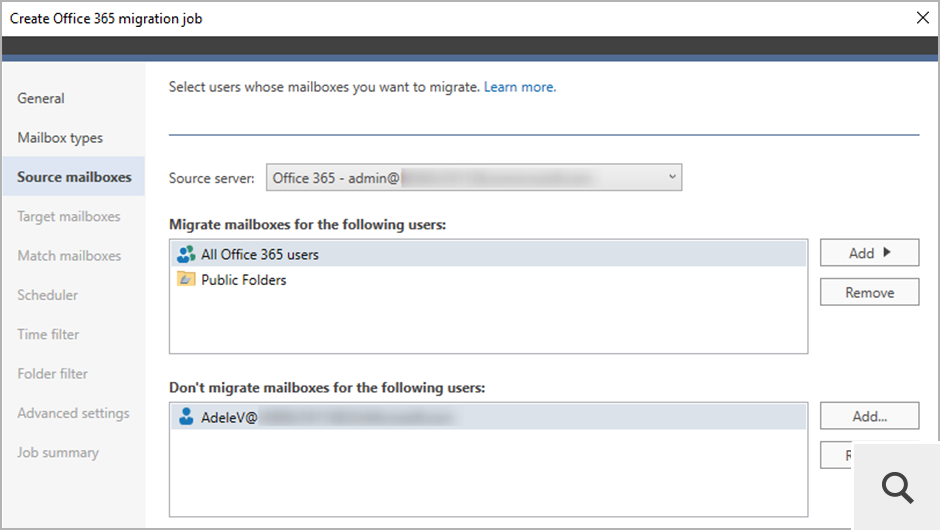Click Add with arrow for migrate list
Viewport: 940px width, 530px height.
(x=869, y=253)
